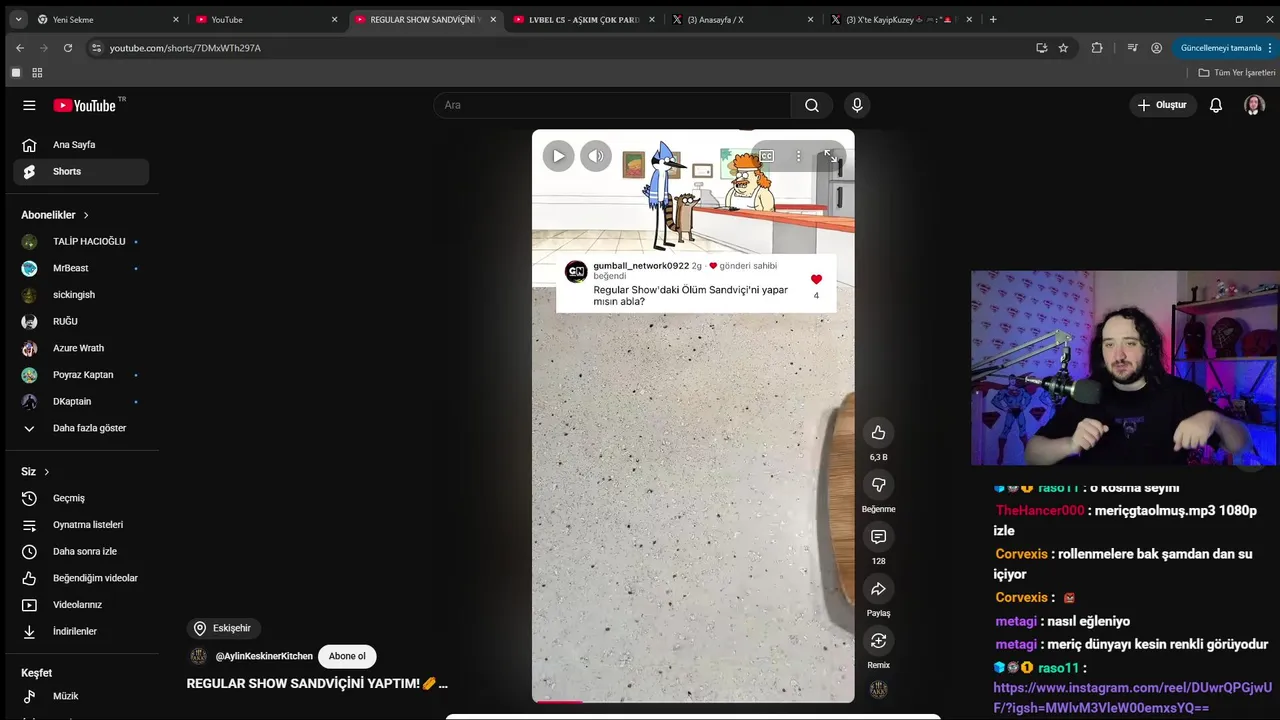Screen dimensions: 1280x720
Task: Open the Eskişehir location chip
Action: point(223,628)
